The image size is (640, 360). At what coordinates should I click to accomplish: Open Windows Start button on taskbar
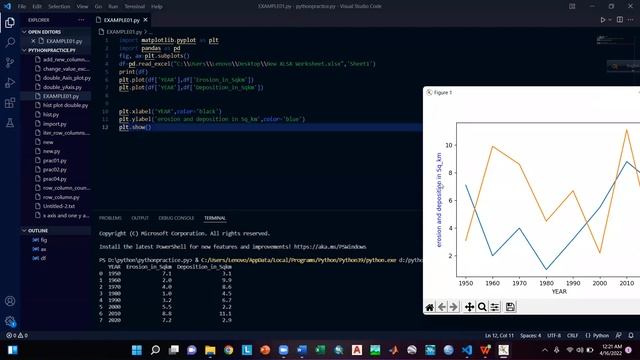coord(137,350)
